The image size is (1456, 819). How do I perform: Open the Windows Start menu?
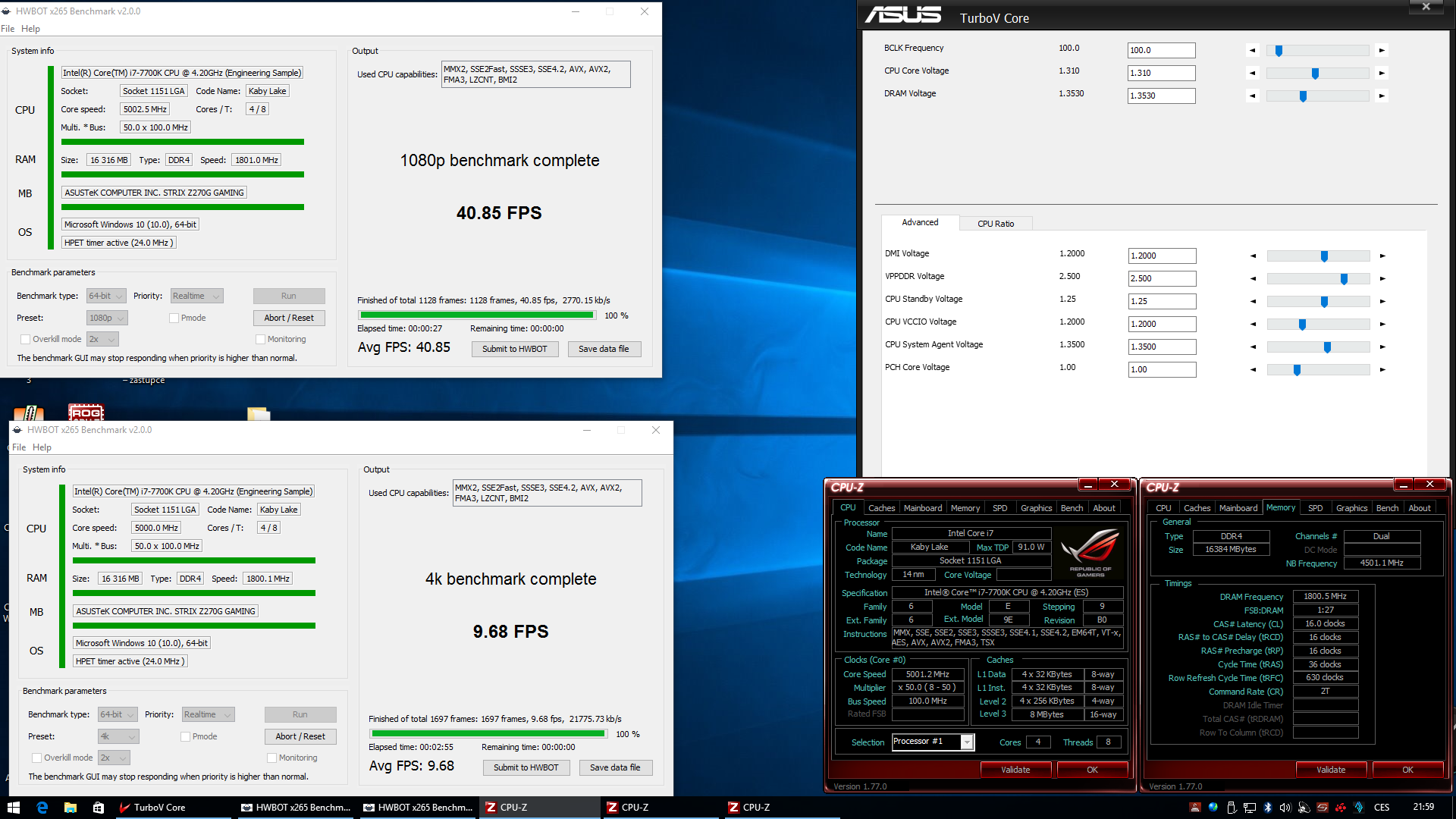click(14, 808)
